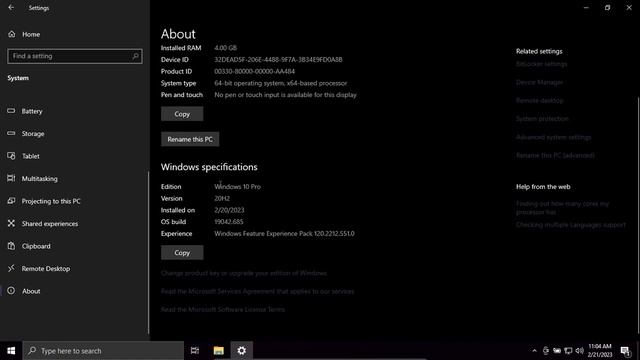Open Change product key or upgrade link

pyautogui.click(x=244, y=273)
